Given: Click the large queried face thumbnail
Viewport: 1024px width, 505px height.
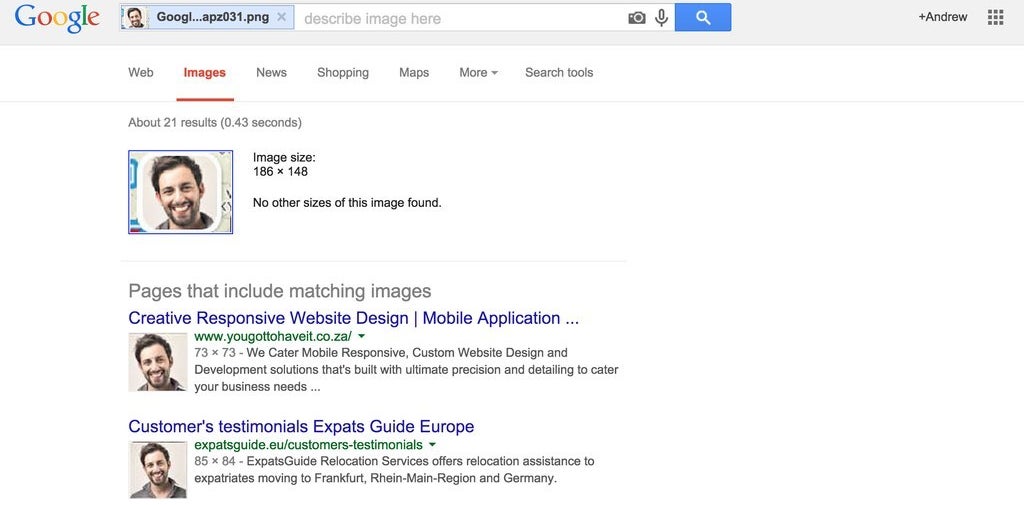Looking at the screenshot, I should point(180,192).
